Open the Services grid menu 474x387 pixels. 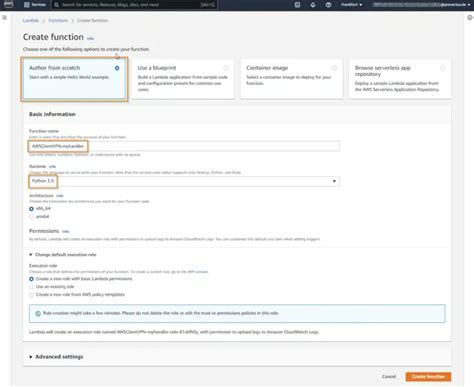pyautogui.click(x=35, y=5)
